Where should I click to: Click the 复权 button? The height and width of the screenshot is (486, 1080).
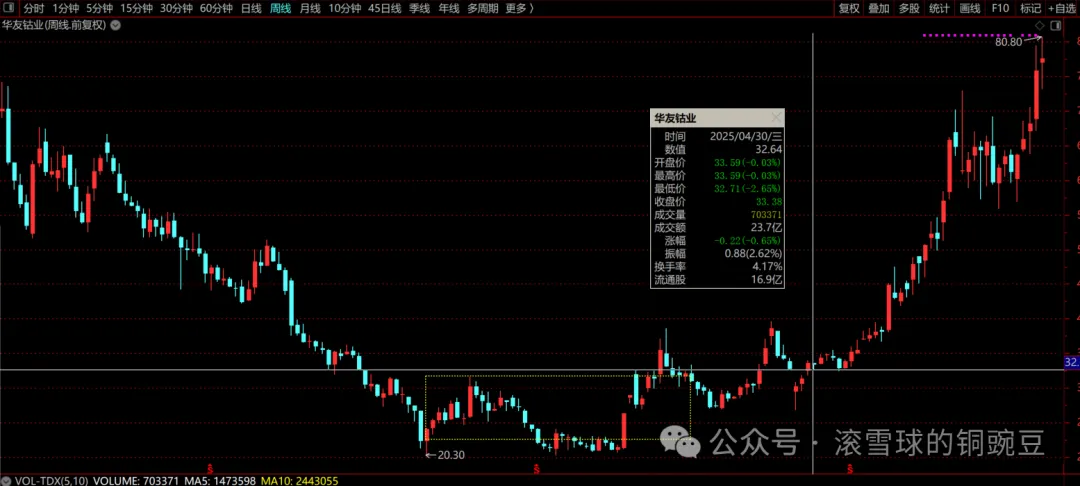click(x=849, y=8)
